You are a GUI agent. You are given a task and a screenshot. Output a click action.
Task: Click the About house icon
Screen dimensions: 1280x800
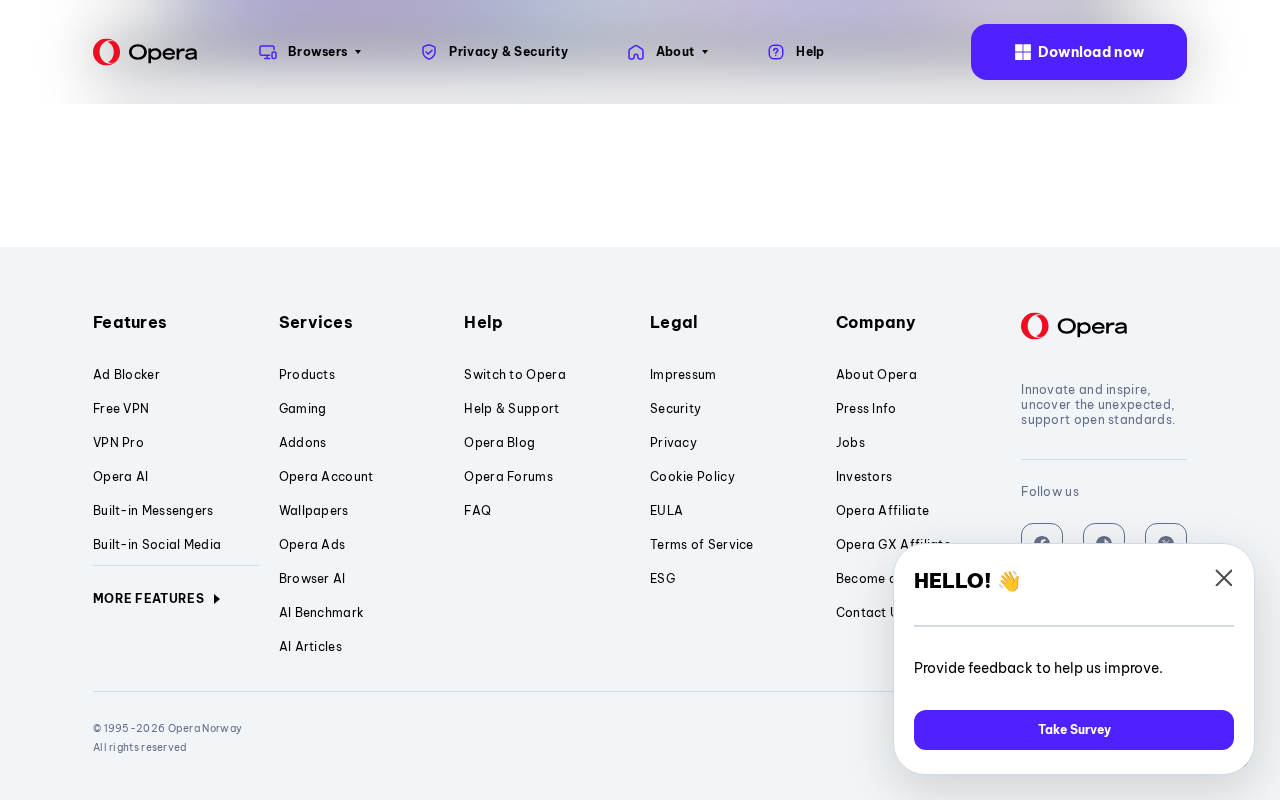[x=636, y=52]
